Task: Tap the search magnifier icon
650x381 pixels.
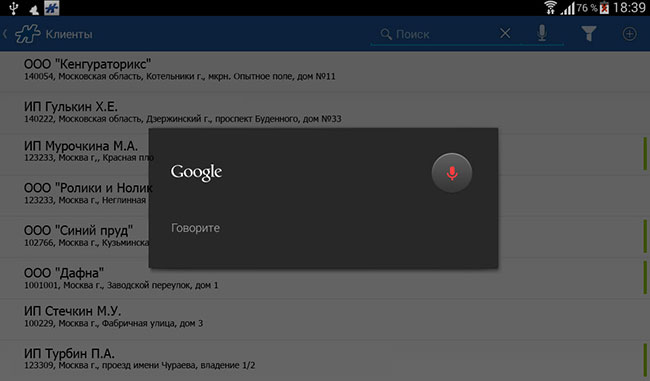Action: pos(386,34)
